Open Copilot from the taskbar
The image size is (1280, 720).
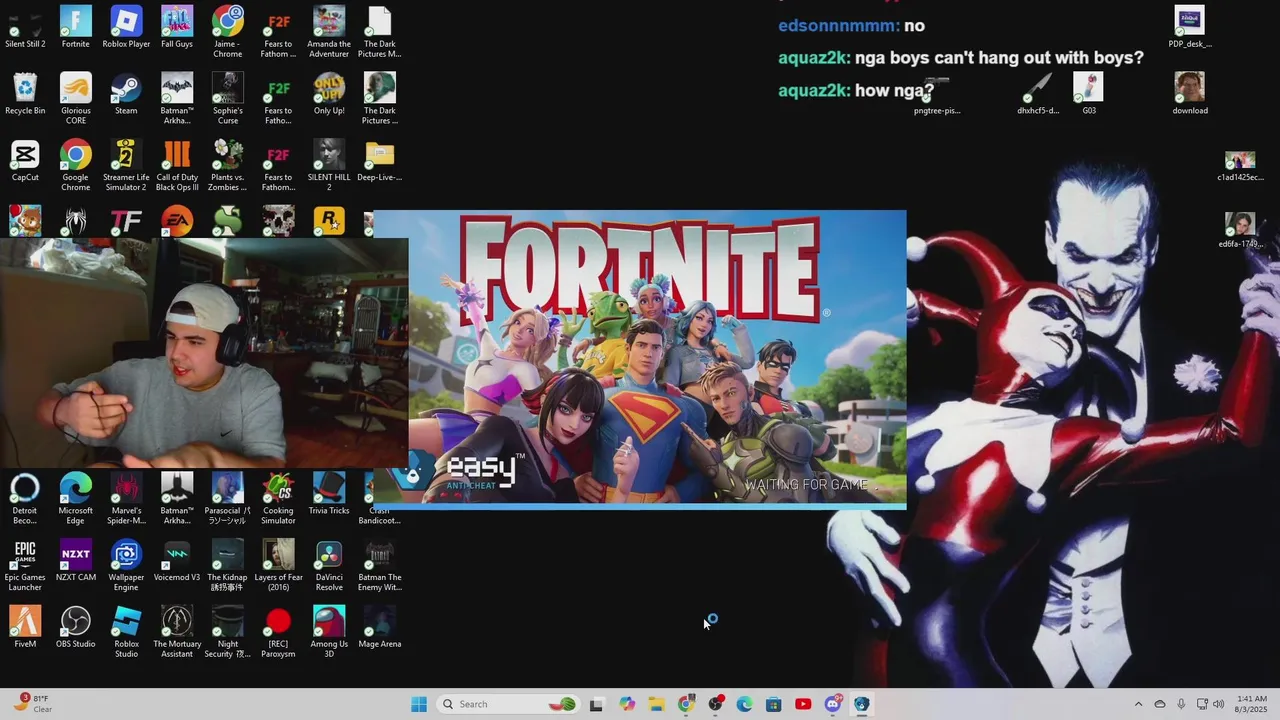click(627, 704)
